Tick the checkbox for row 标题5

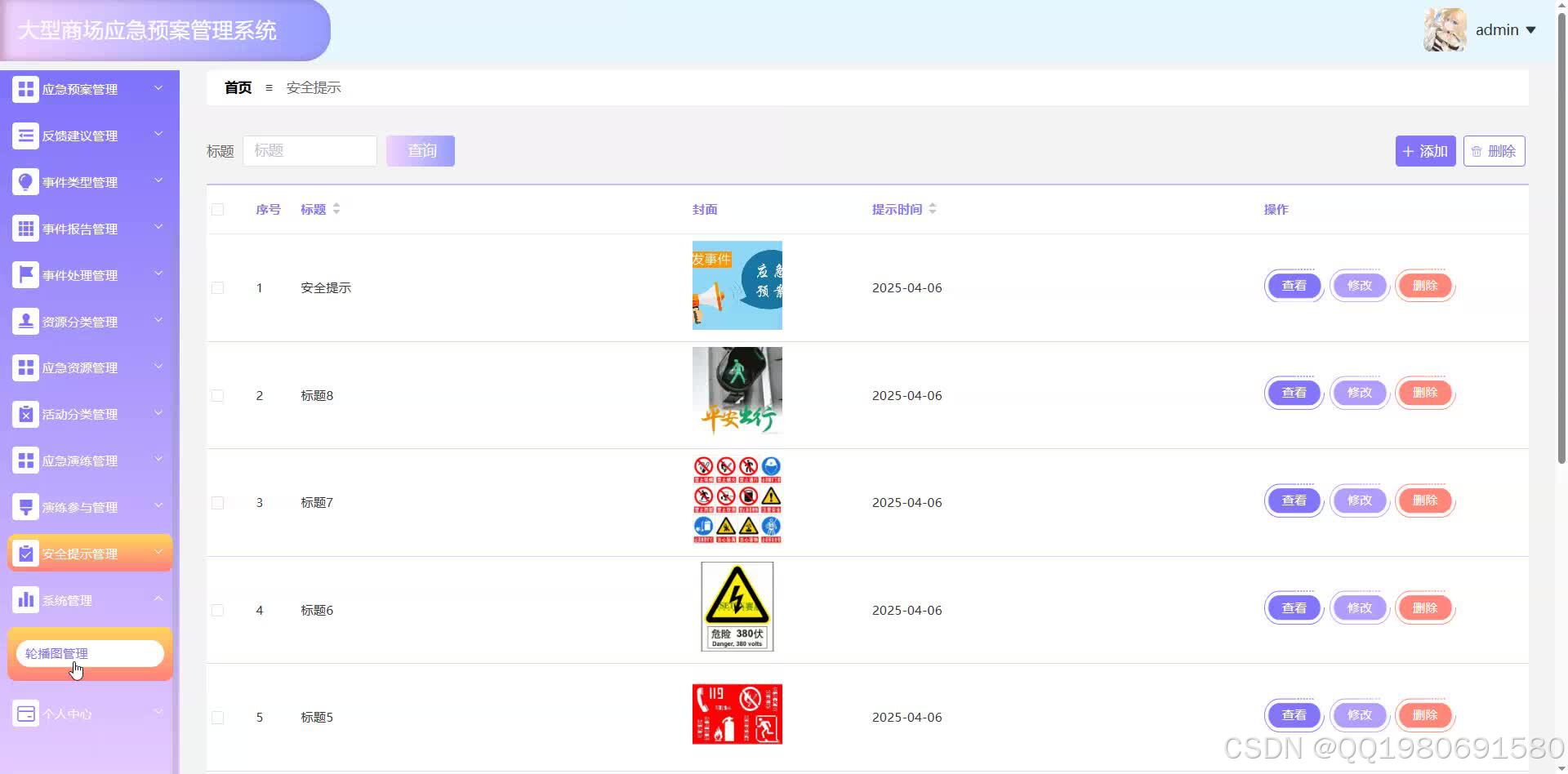[x=217, y=718]
